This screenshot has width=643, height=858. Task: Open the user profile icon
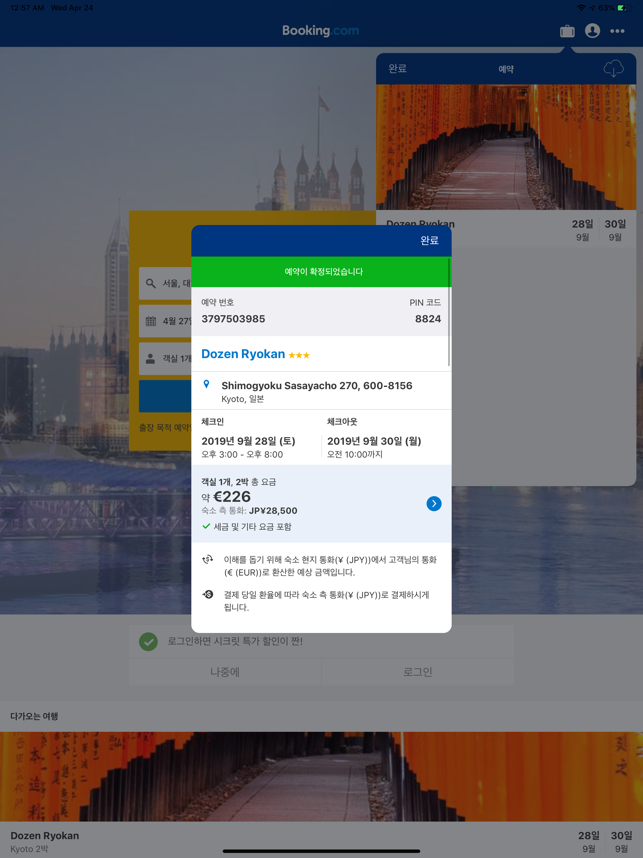(x=592, y=31)
